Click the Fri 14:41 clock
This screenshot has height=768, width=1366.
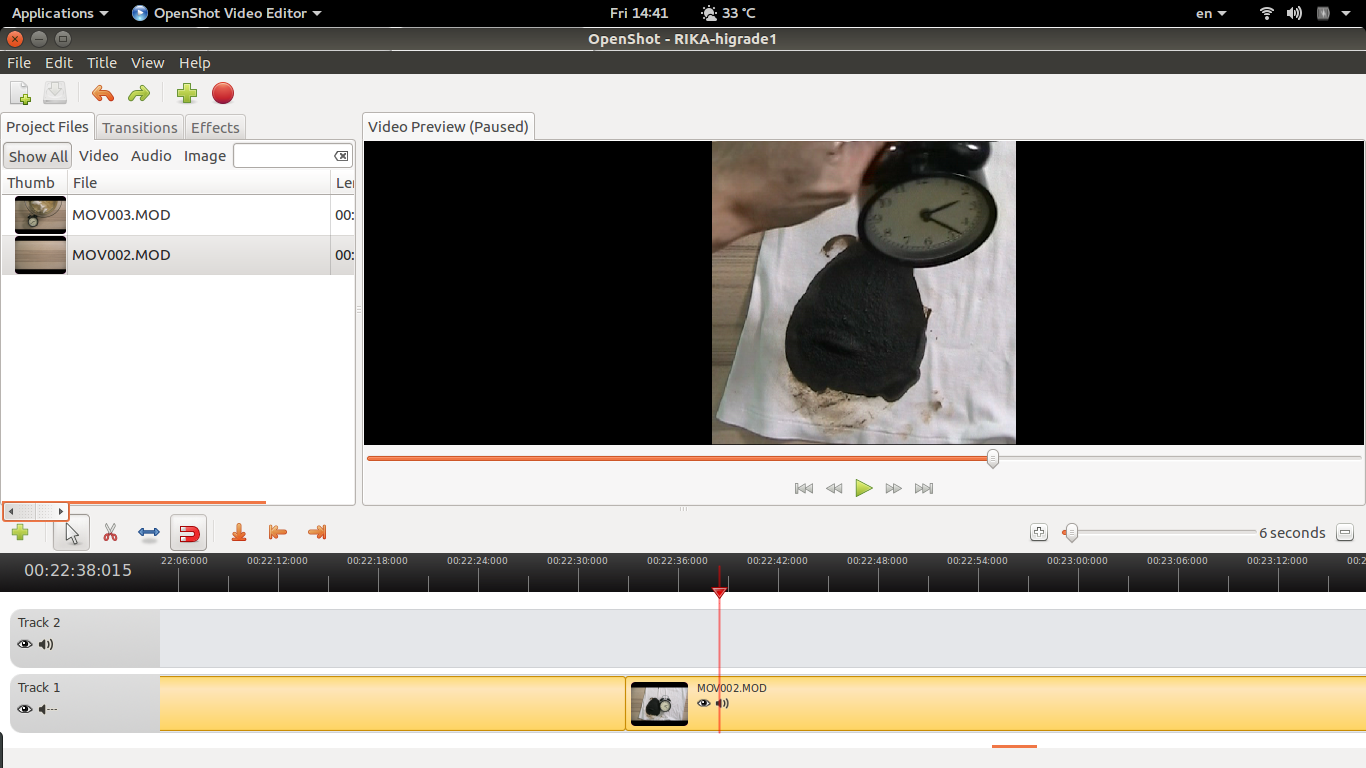[x=639, y=13]
